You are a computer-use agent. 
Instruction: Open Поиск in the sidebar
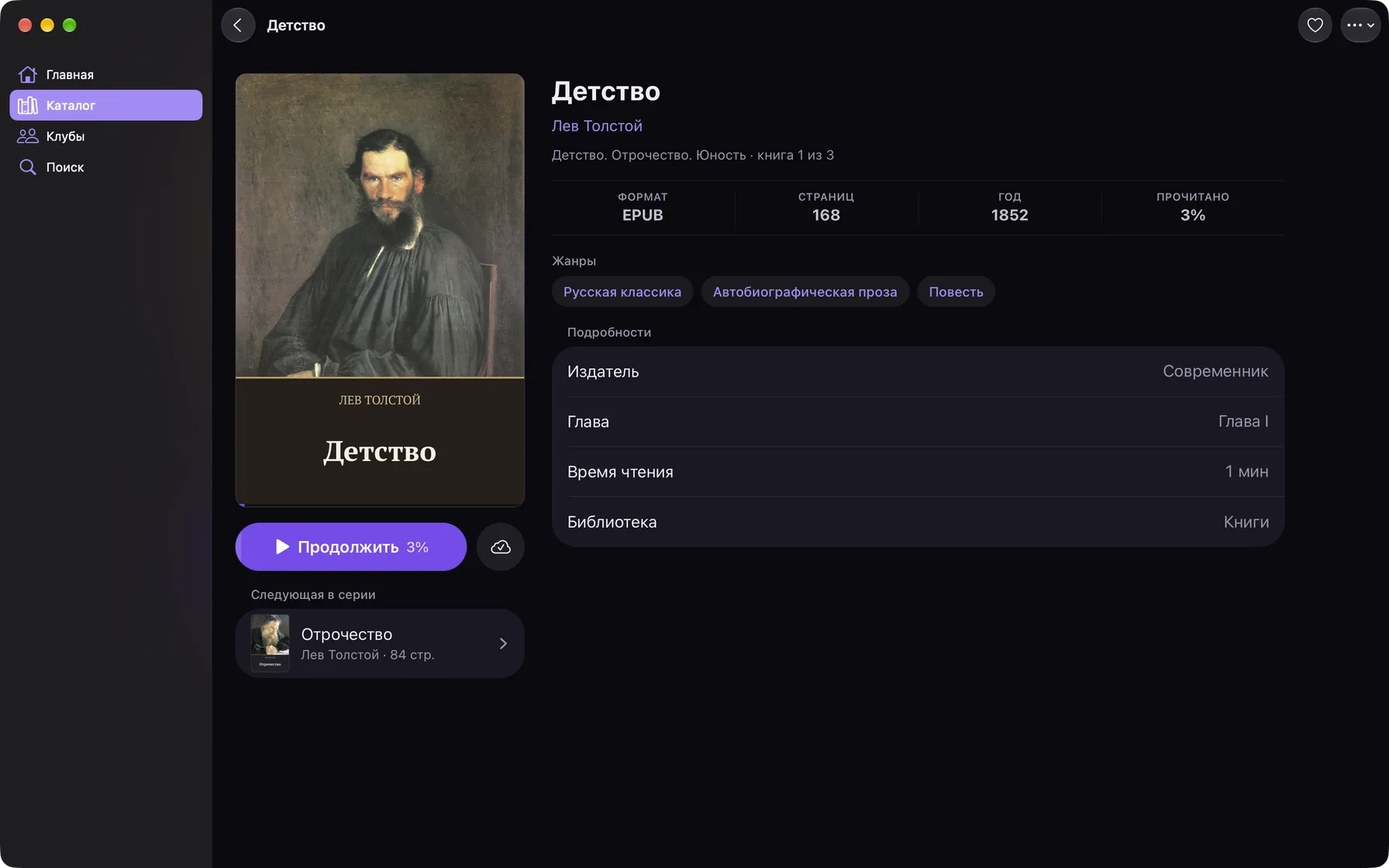(105, 167)
